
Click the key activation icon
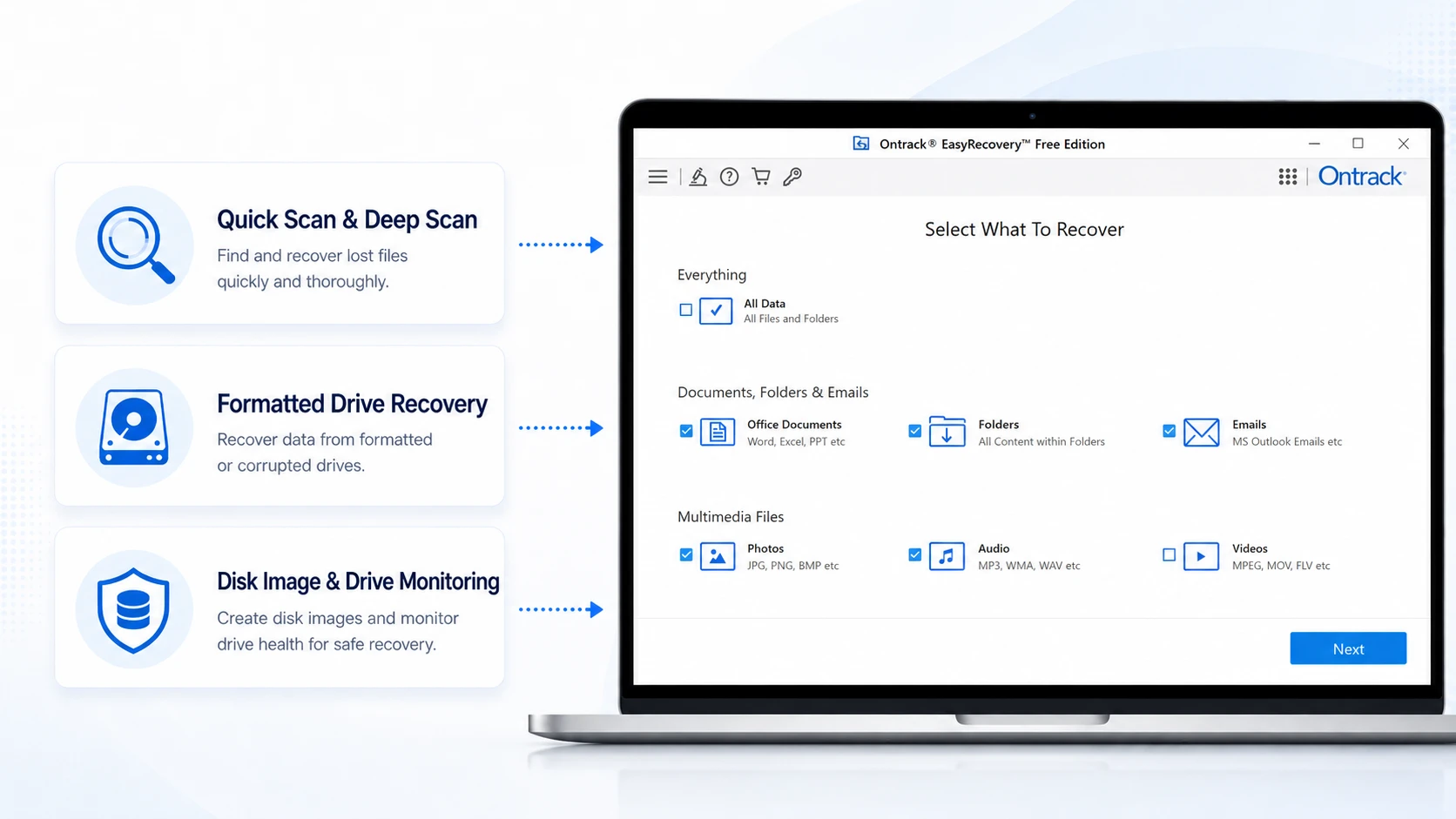coord(792,177)
